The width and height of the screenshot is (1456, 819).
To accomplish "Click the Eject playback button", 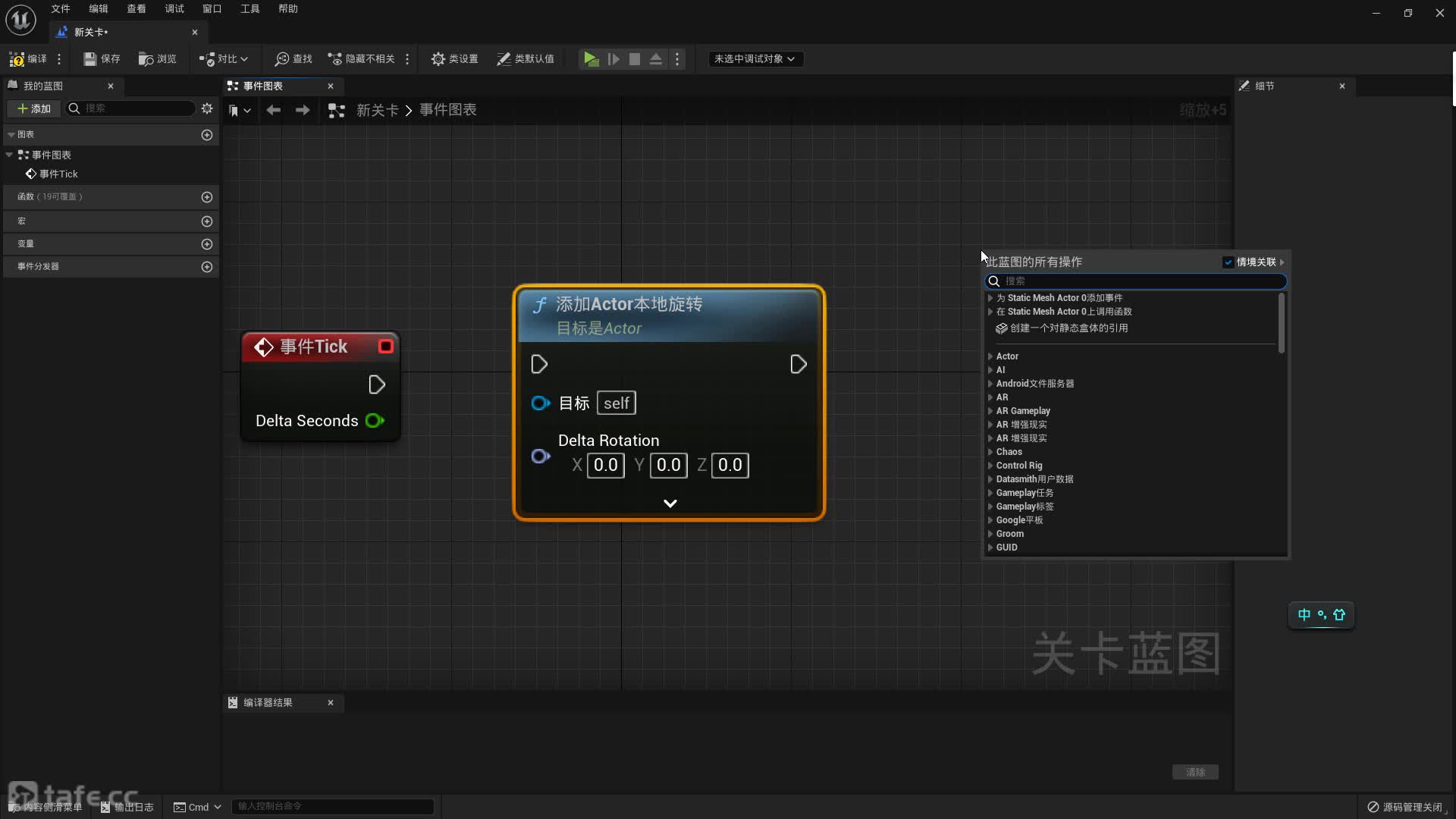I will [x=656, y=58].
